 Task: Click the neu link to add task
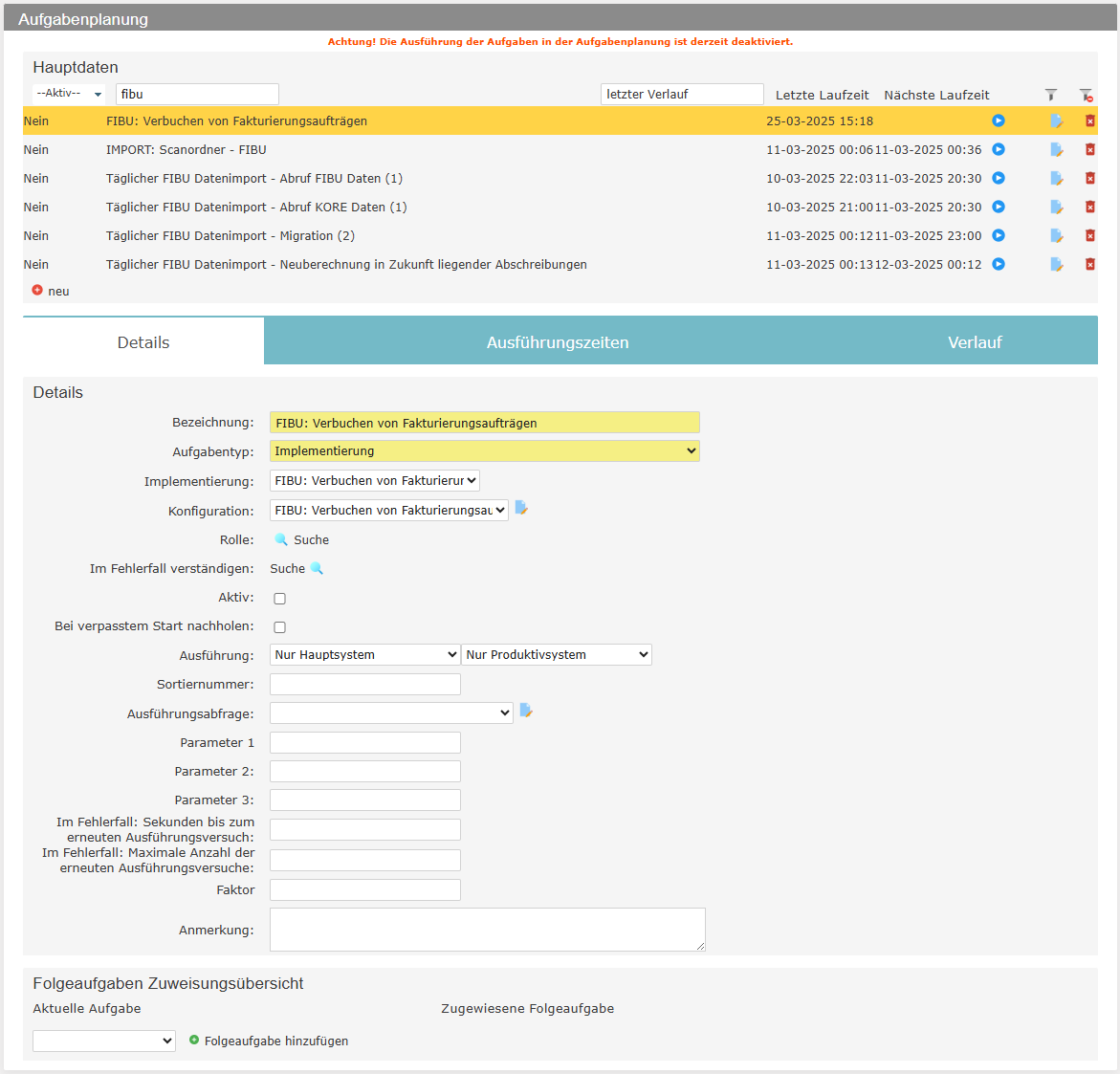[57, 292]
